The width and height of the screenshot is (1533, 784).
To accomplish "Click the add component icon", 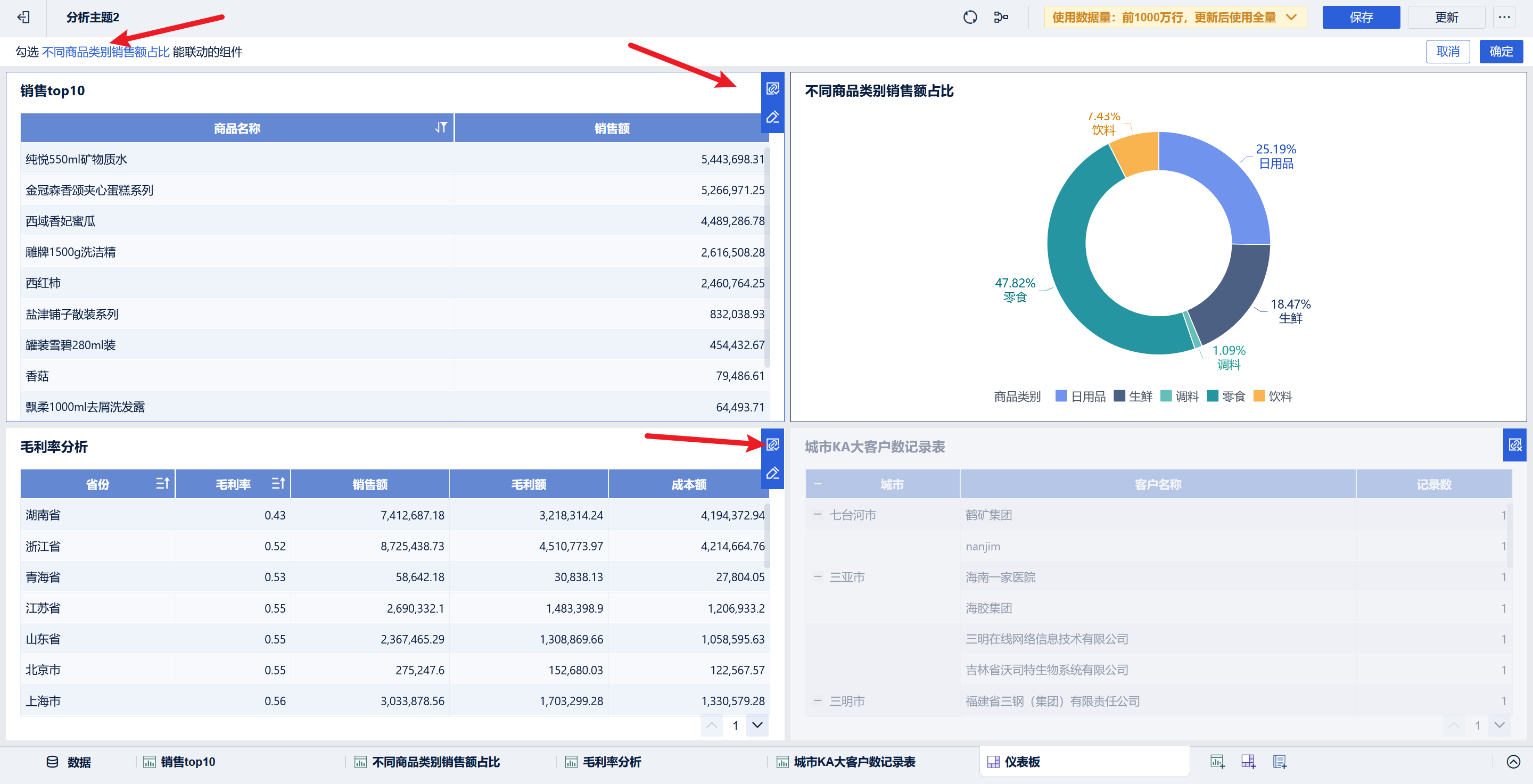I will pos(1217,762).
